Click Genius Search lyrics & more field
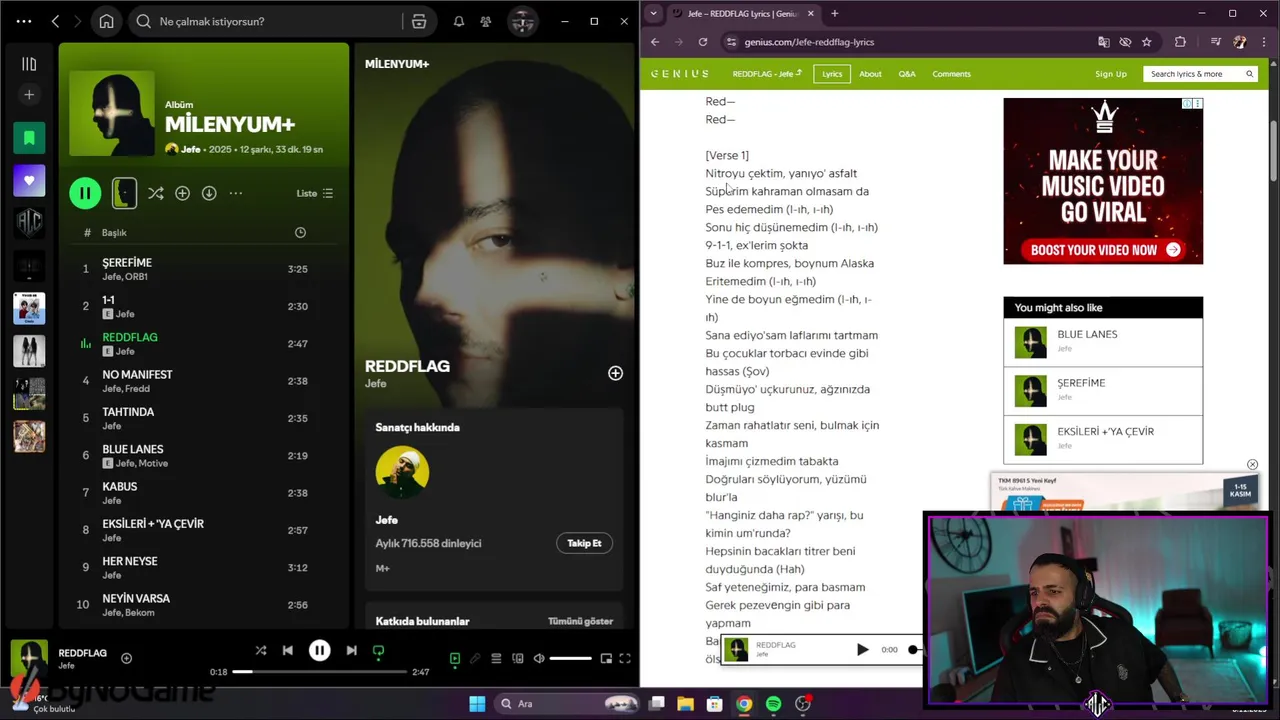 click(1200, 74)
